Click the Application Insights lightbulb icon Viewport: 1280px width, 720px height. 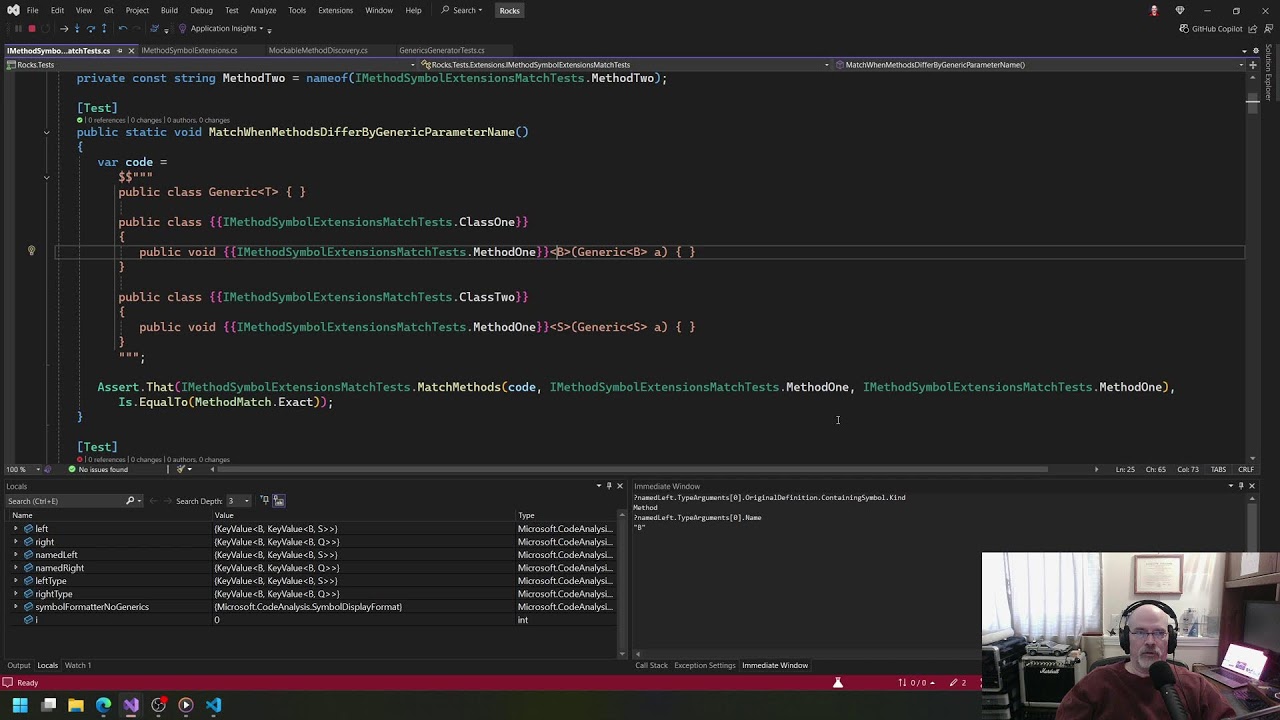(x=182, y=29)
